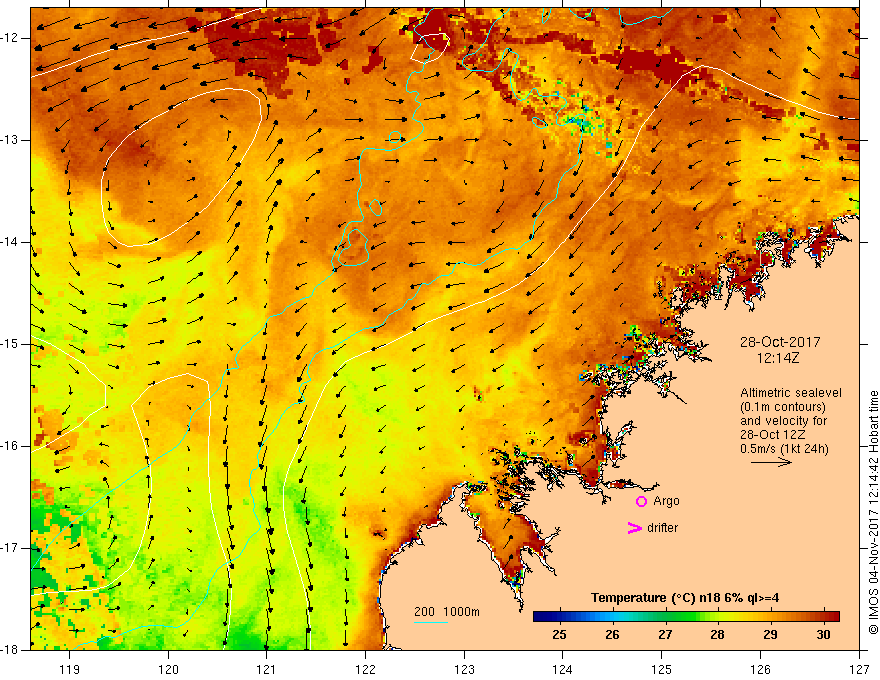Click the magenta Argo circle legend symbol
Viewport: 880px width, 680px height.
tap(641, 501)
